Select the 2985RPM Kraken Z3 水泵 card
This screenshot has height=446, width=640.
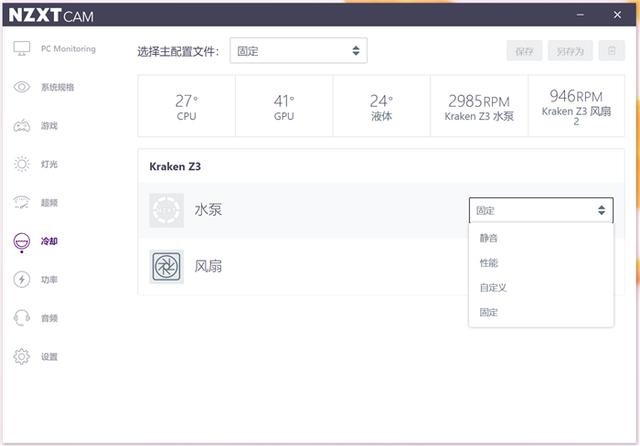(x=479, y=106)
